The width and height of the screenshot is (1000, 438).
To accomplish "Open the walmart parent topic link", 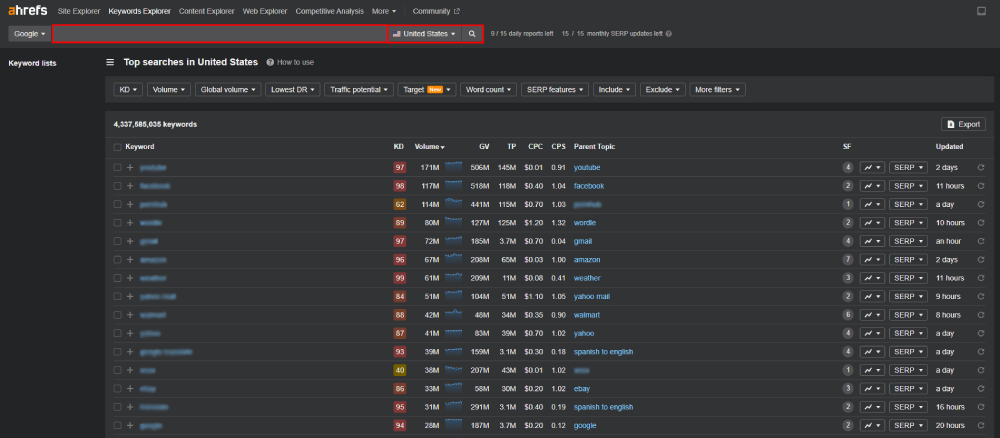I will point(587,316).
